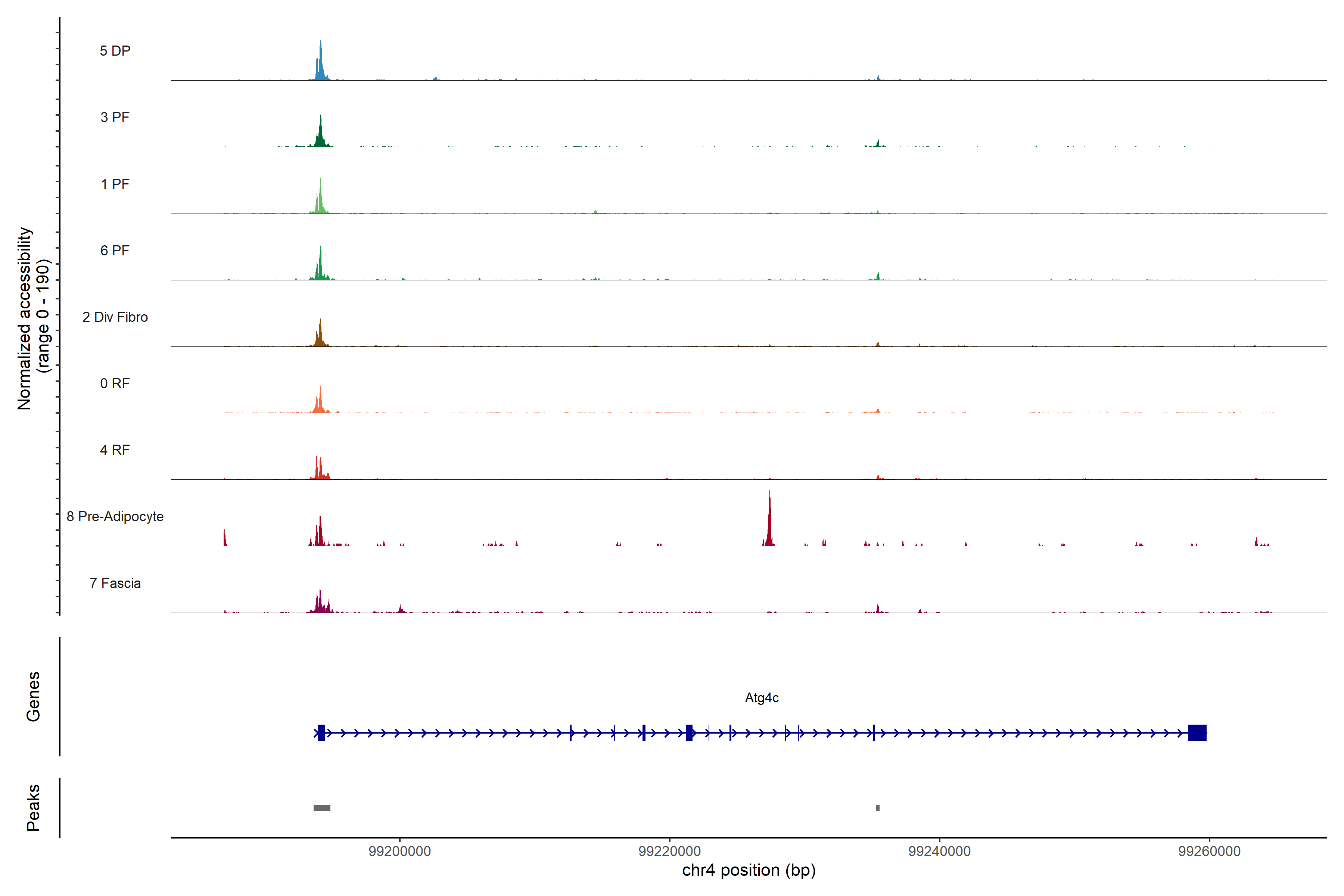Click the Peaks panel label
Screen dimensions: 1344x896
click(x=33, y=808)
